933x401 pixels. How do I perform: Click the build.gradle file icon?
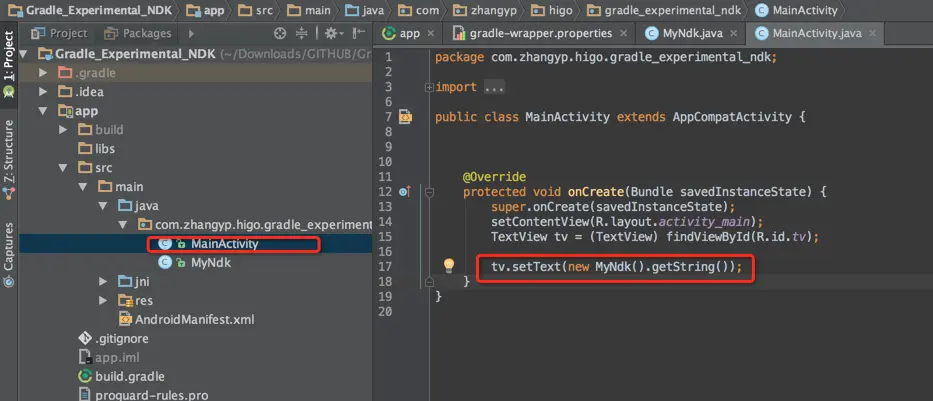[x=86, y=377]
